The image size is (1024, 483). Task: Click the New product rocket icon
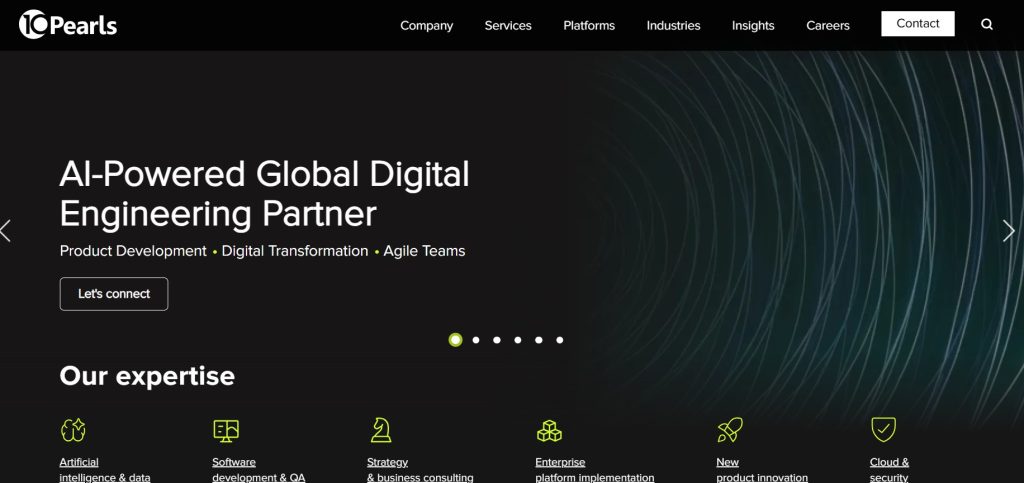729,429
